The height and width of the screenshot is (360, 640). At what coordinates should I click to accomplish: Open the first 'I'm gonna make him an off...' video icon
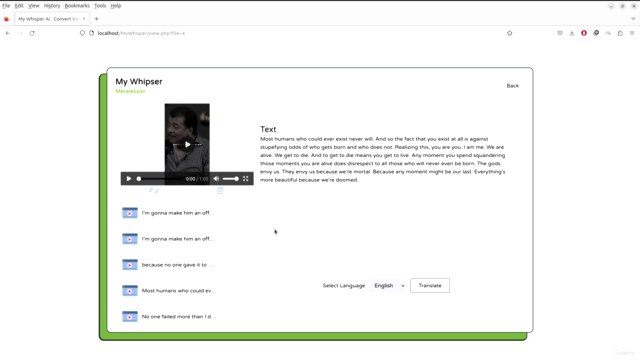[130, 213]
